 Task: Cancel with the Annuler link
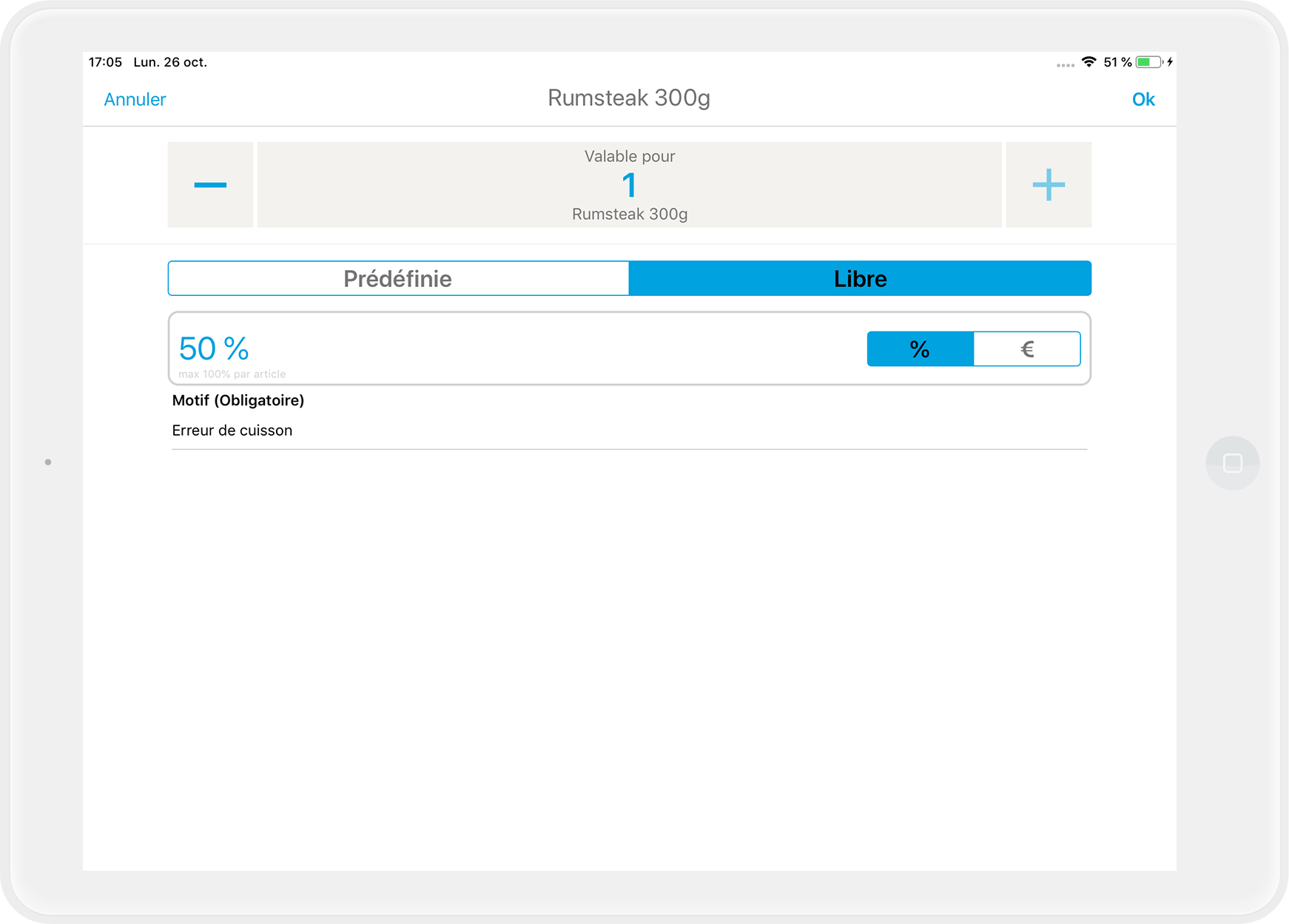135,99
